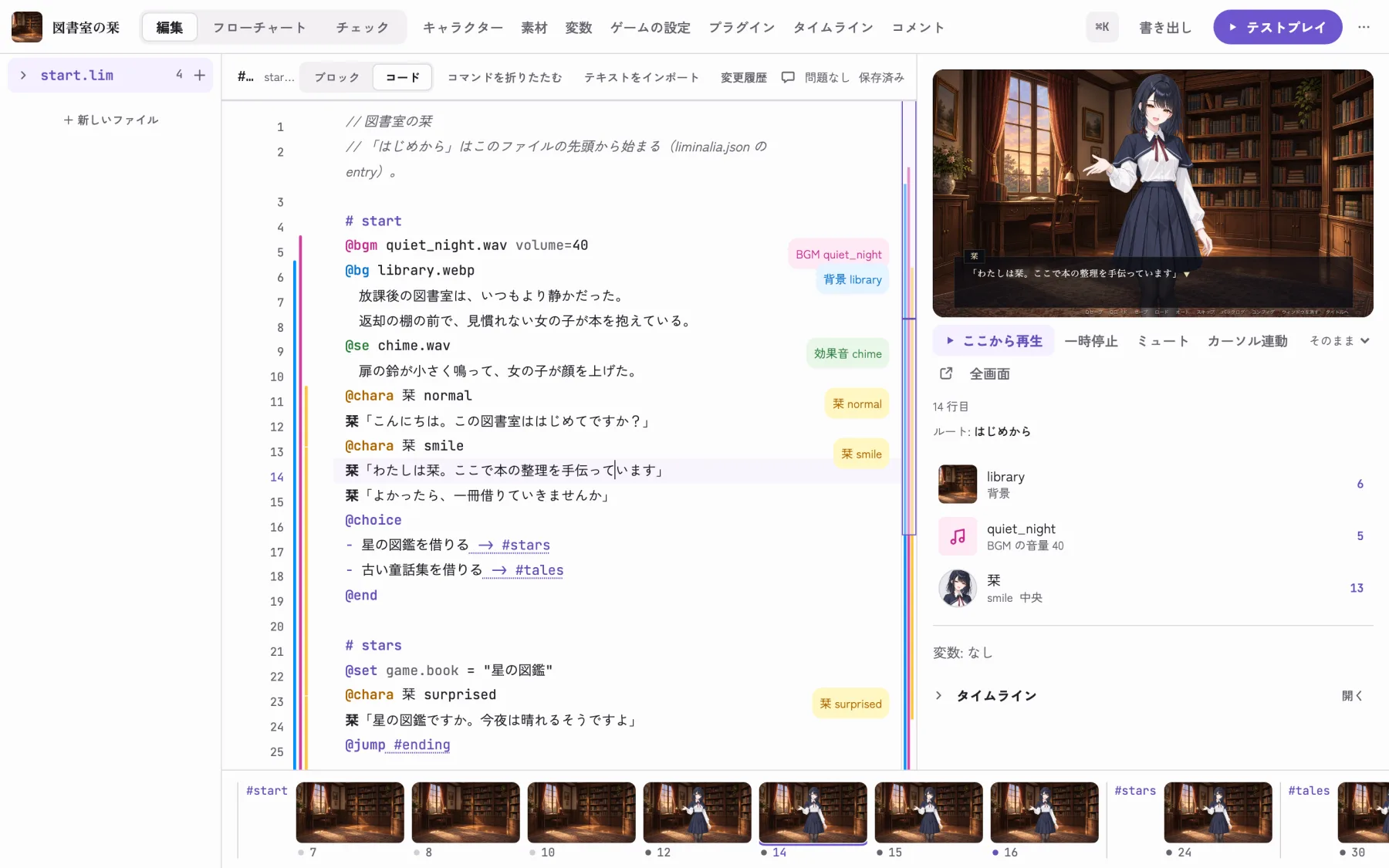Open ゲームの設定 menu
The image size is (1389, 868).
click(651, 27)
